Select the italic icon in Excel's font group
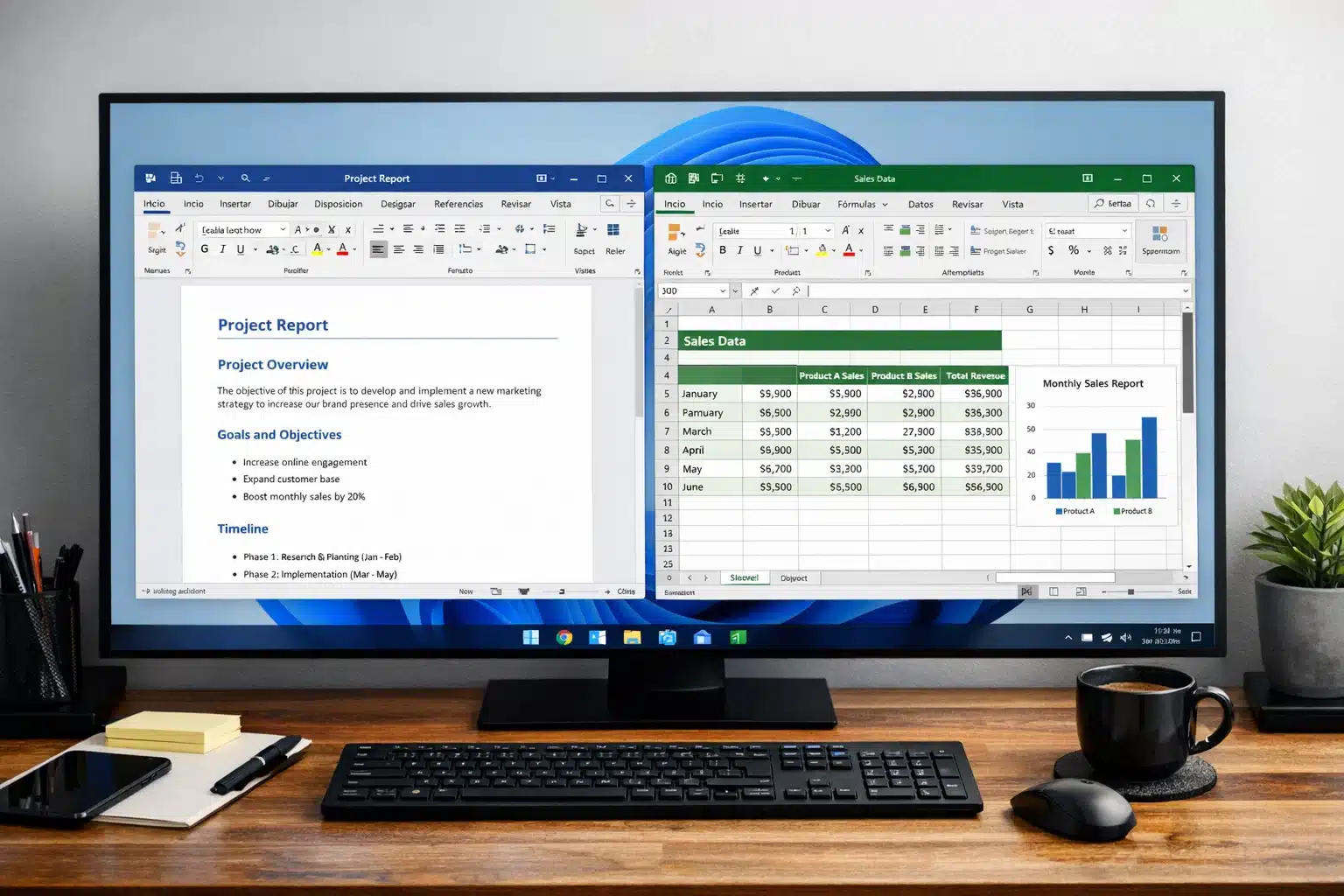The image size is (1344, 896). click(738, 250)
